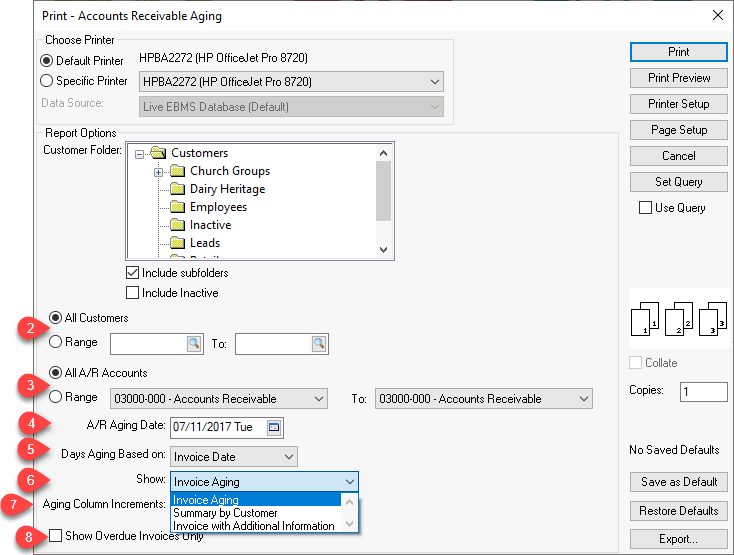This screenshot has height=555, width=734.
Task: Check Show Overdue Invoices Only
Action: pyautogui.click(x=56, y=535)
